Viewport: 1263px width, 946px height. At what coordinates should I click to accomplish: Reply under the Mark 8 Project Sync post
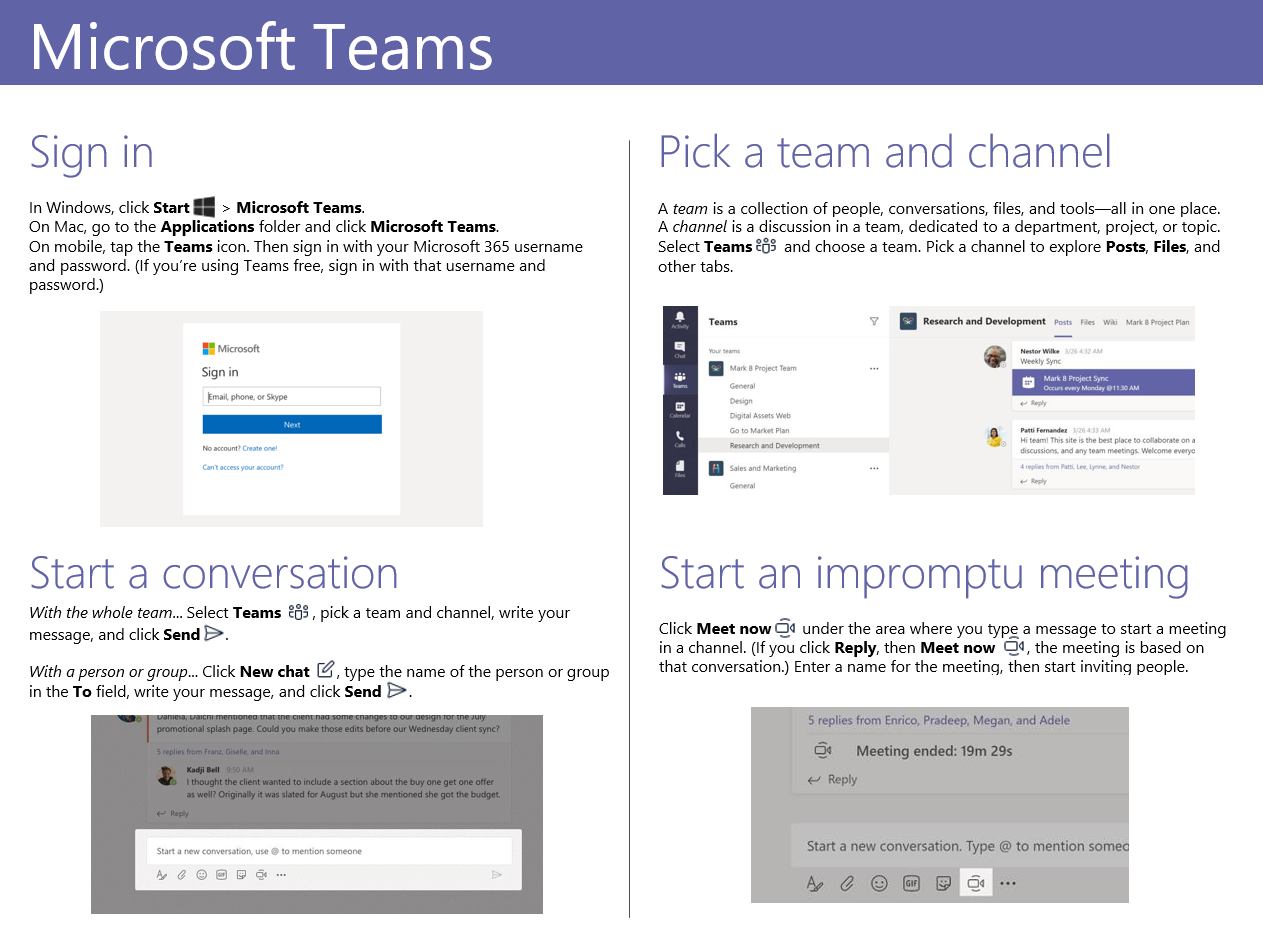(1033, 403)
